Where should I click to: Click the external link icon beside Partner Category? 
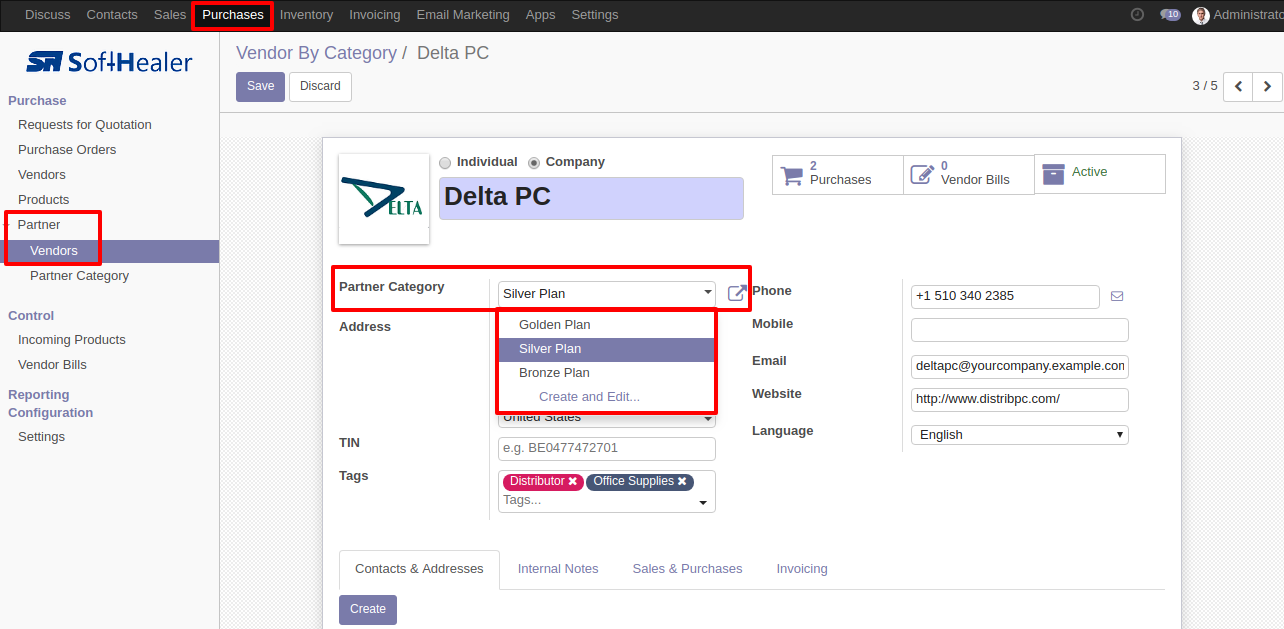point(737,293)
